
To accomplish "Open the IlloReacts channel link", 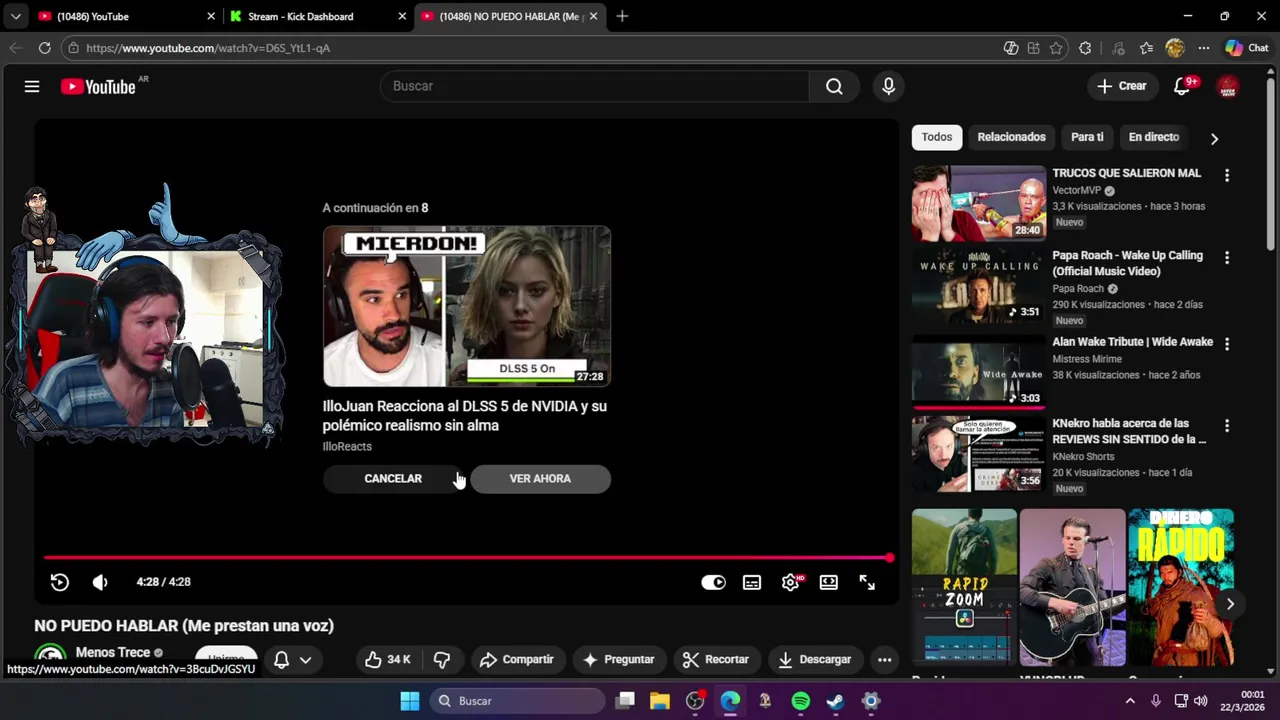I will pos(347,446).
